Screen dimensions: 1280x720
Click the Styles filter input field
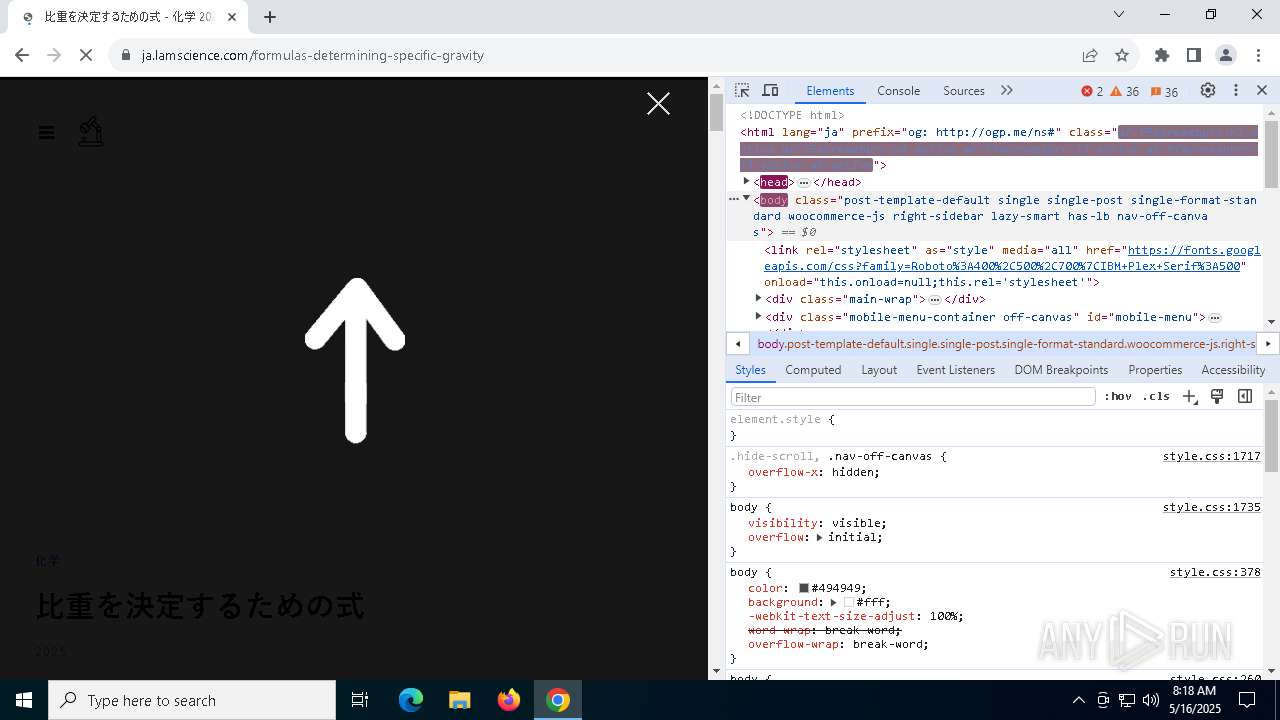(x=913, y=397)
